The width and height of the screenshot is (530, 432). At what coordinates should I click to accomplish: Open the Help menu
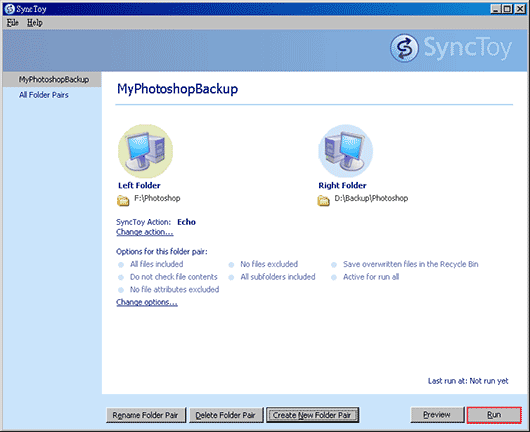pyautogui.click(x=34, y=23)
